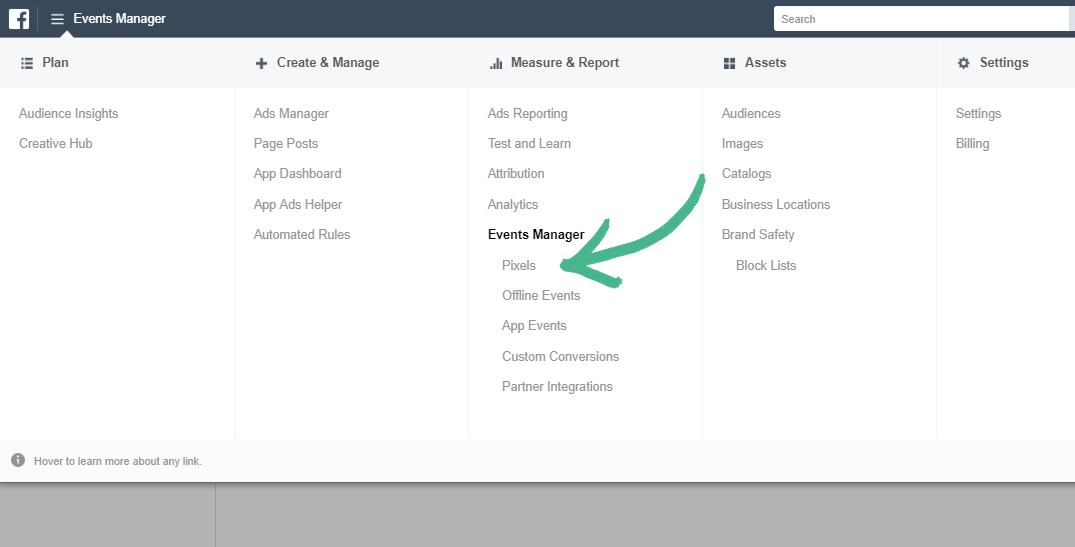
Task: Click into the Search field
Action: (x=920, y=19)
